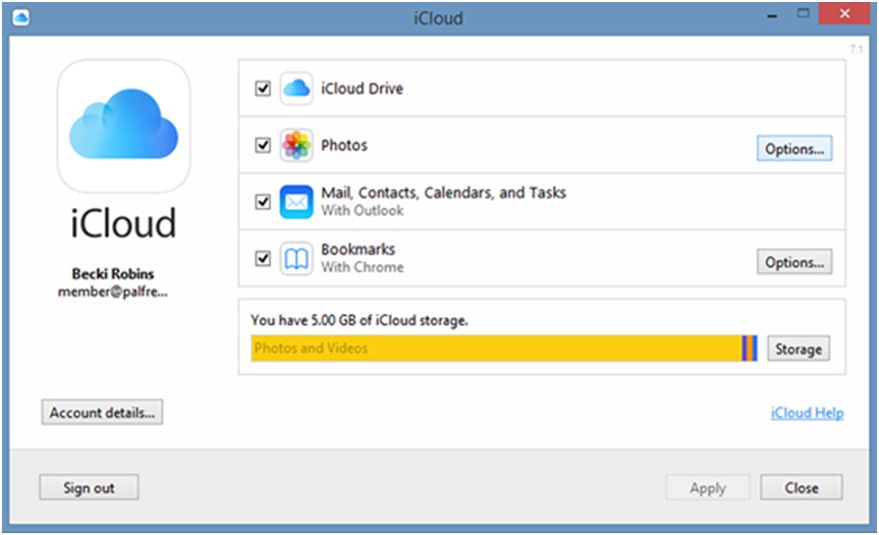
Task: Open Account details
Action: 102,412
